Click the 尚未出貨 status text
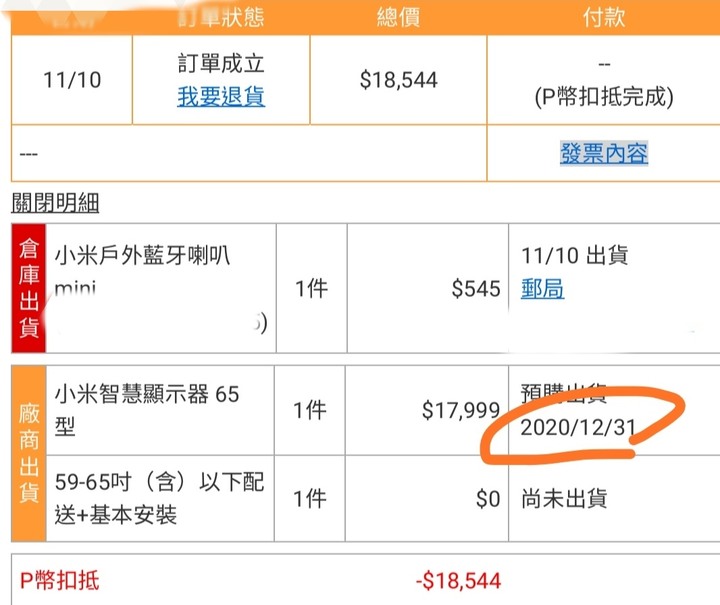Image resolution: width=720 pixels, height=605 pixels. point(564,499)
